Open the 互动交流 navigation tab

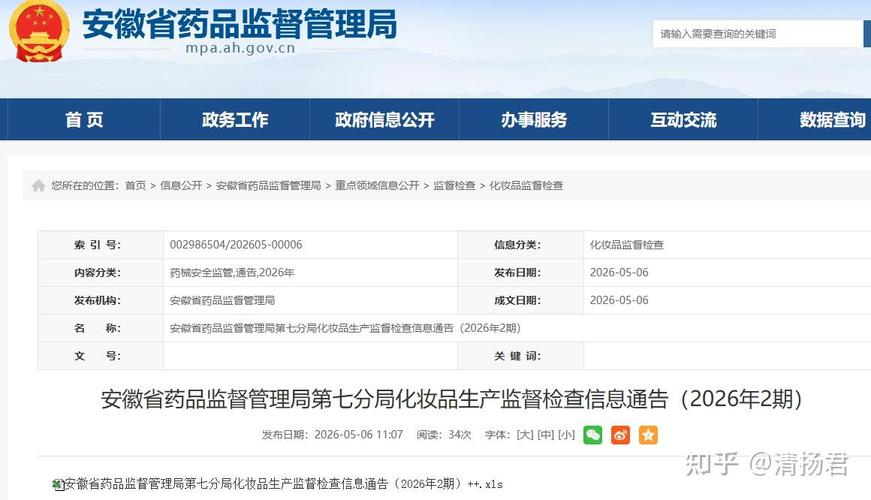click(683, 119)
